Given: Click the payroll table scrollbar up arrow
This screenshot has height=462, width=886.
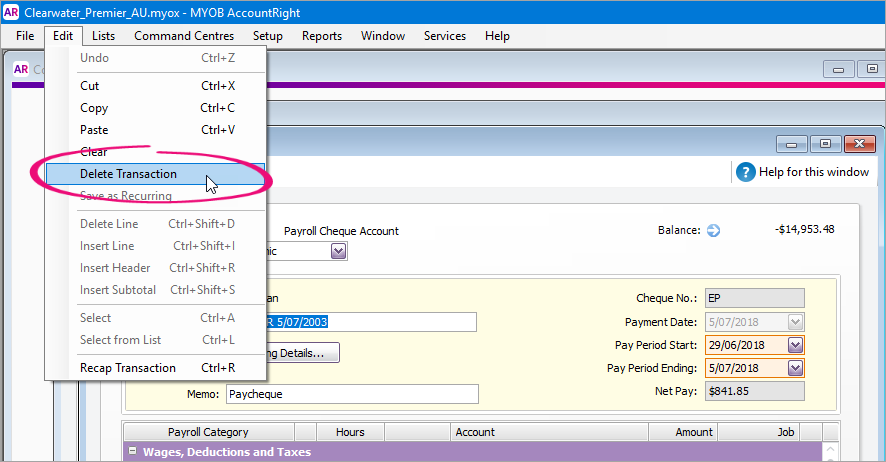Looking at the screenshot, I should [x=830, y=450].
